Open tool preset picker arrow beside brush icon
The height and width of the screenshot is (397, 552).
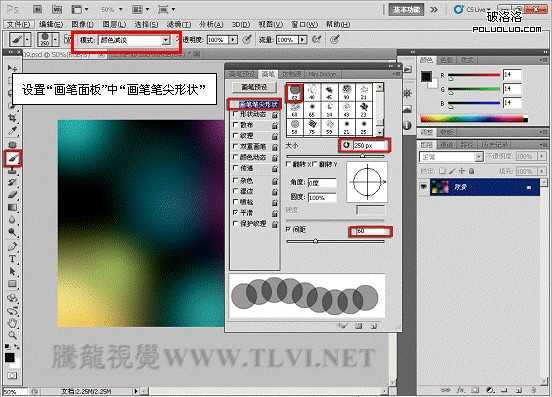click(27, 39)
